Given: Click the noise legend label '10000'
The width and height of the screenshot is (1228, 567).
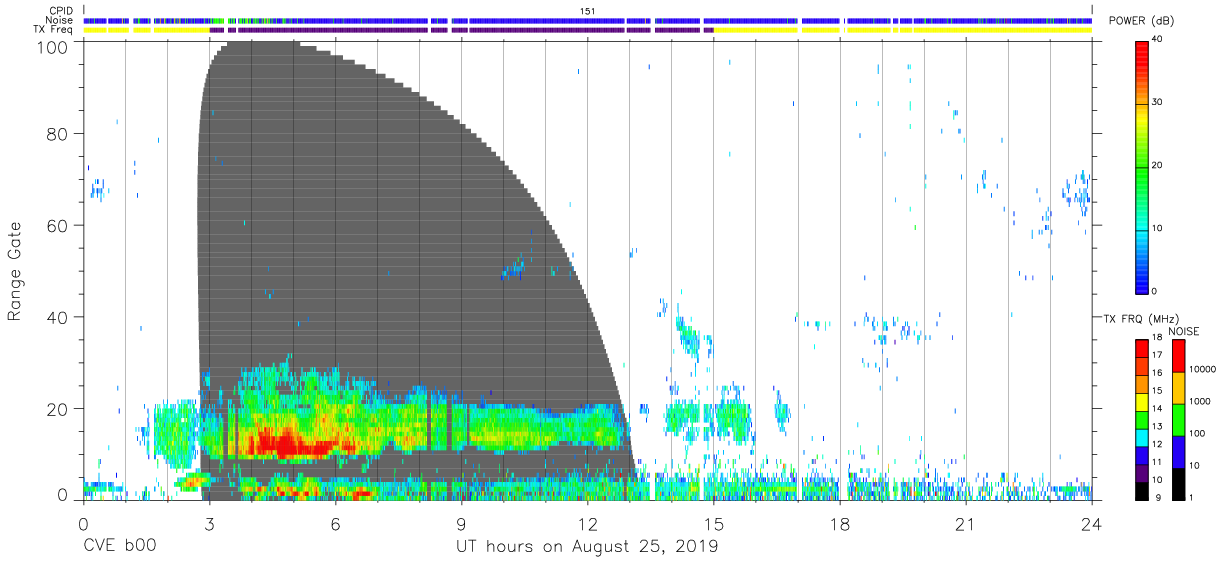Looking at the screenshot, I should pos(1201,369).
